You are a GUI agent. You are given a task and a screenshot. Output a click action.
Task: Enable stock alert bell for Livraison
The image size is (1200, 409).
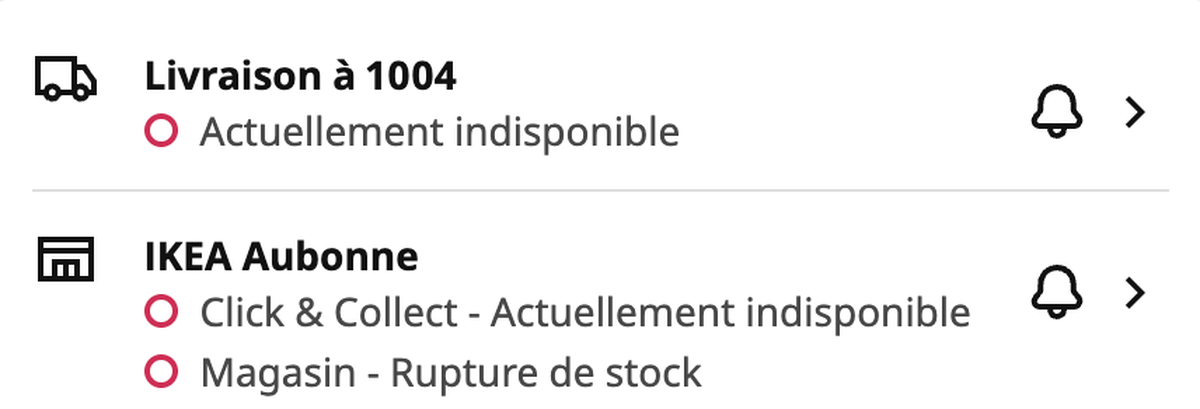click(x=1057, y=113)
